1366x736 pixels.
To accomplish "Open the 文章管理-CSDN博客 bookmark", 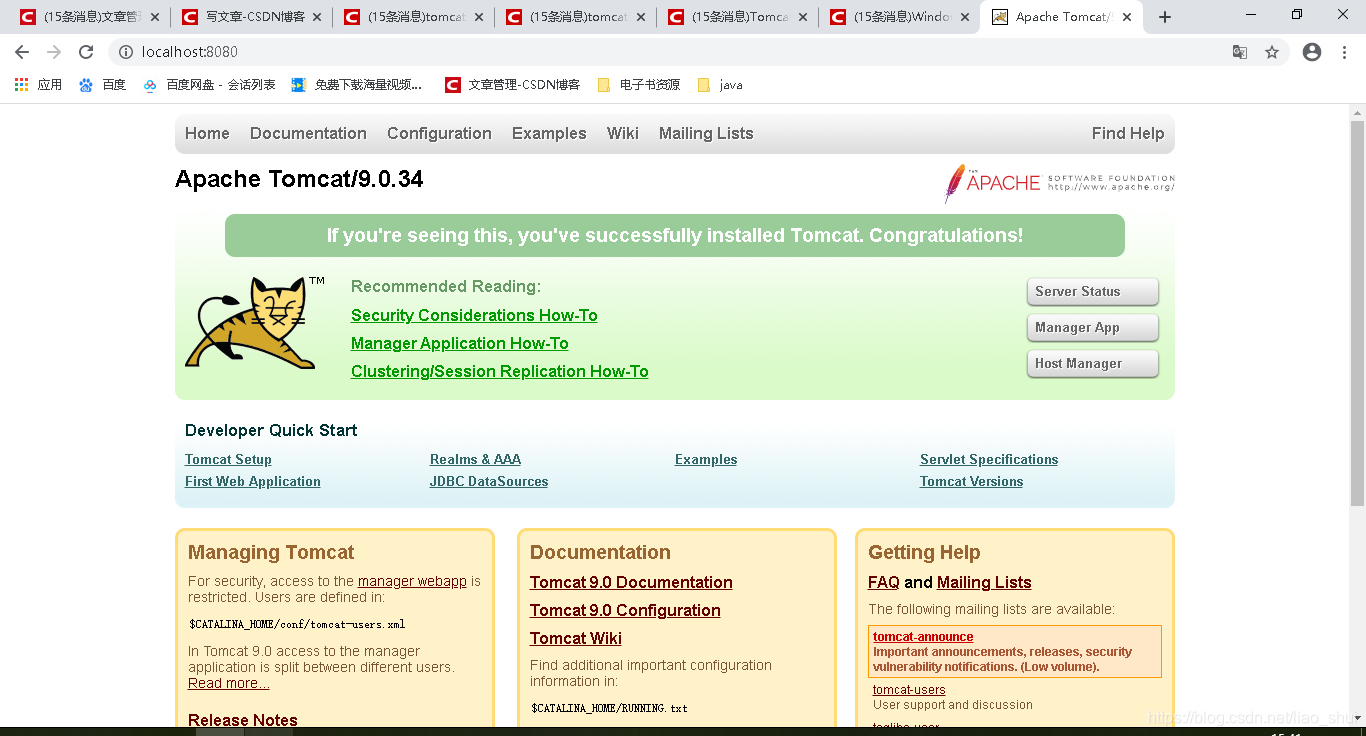I will (513, 85).
